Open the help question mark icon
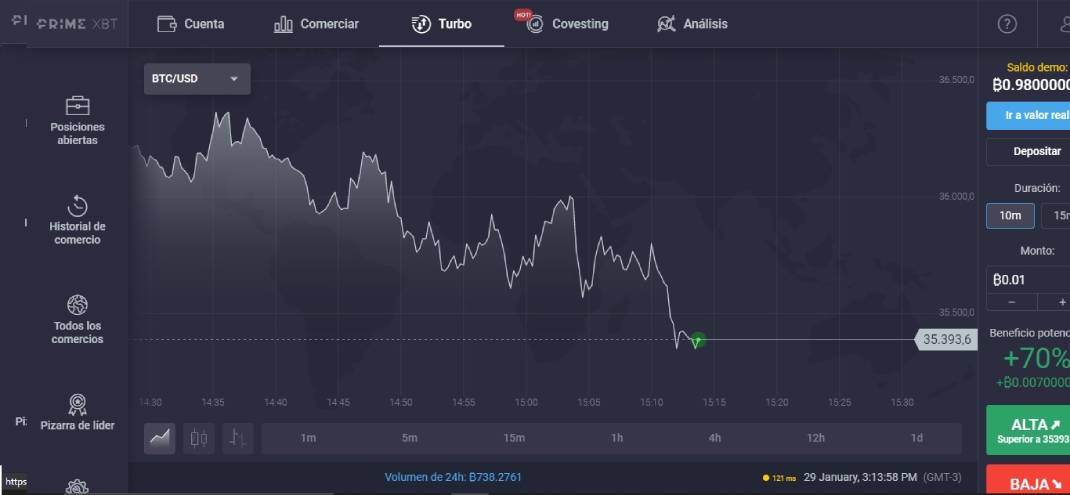 pos(1007,24)
